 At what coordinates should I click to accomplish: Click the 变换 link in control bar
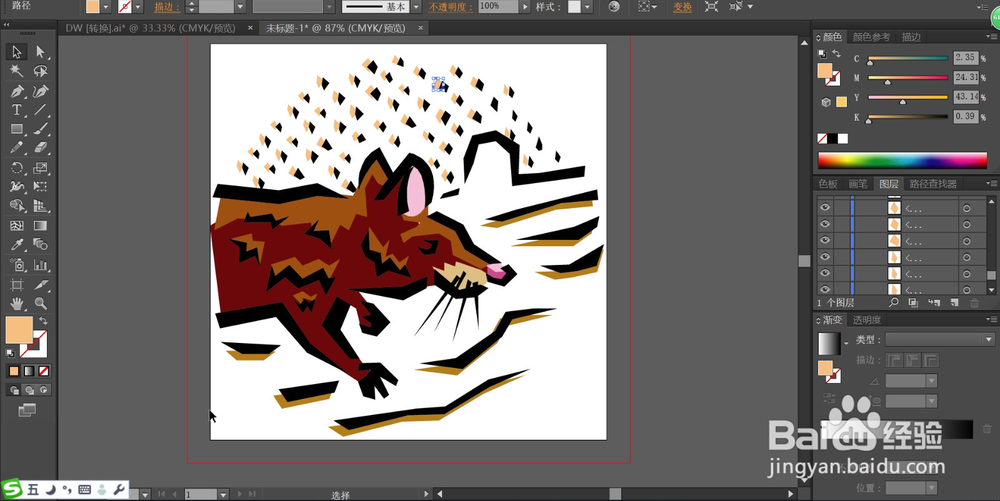(x=682, y=7)
